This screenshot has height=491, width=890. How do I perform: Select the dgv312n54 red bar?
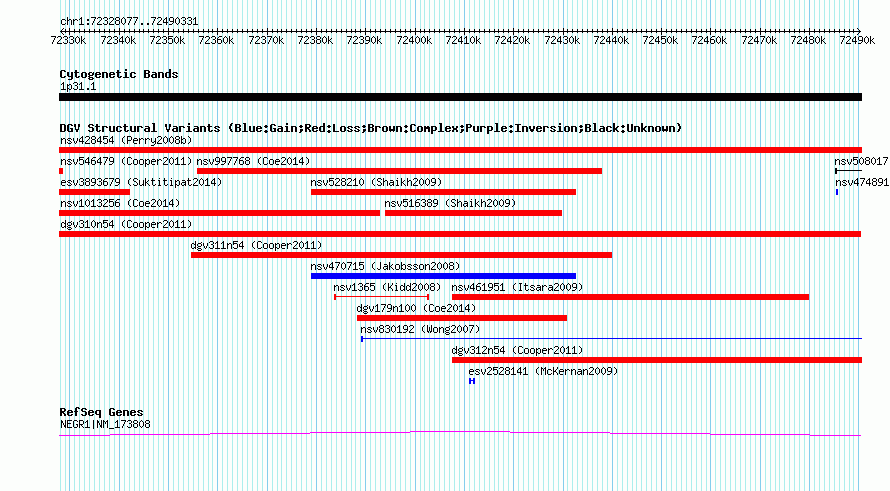pyautogui.click(x=657, y=360)
